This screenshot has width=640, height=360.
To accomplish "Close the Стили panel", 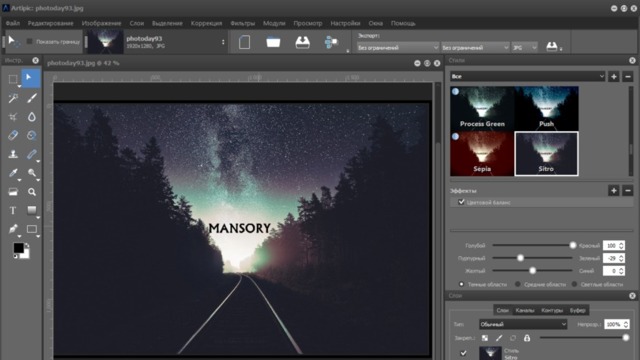I will coord(632,60).
